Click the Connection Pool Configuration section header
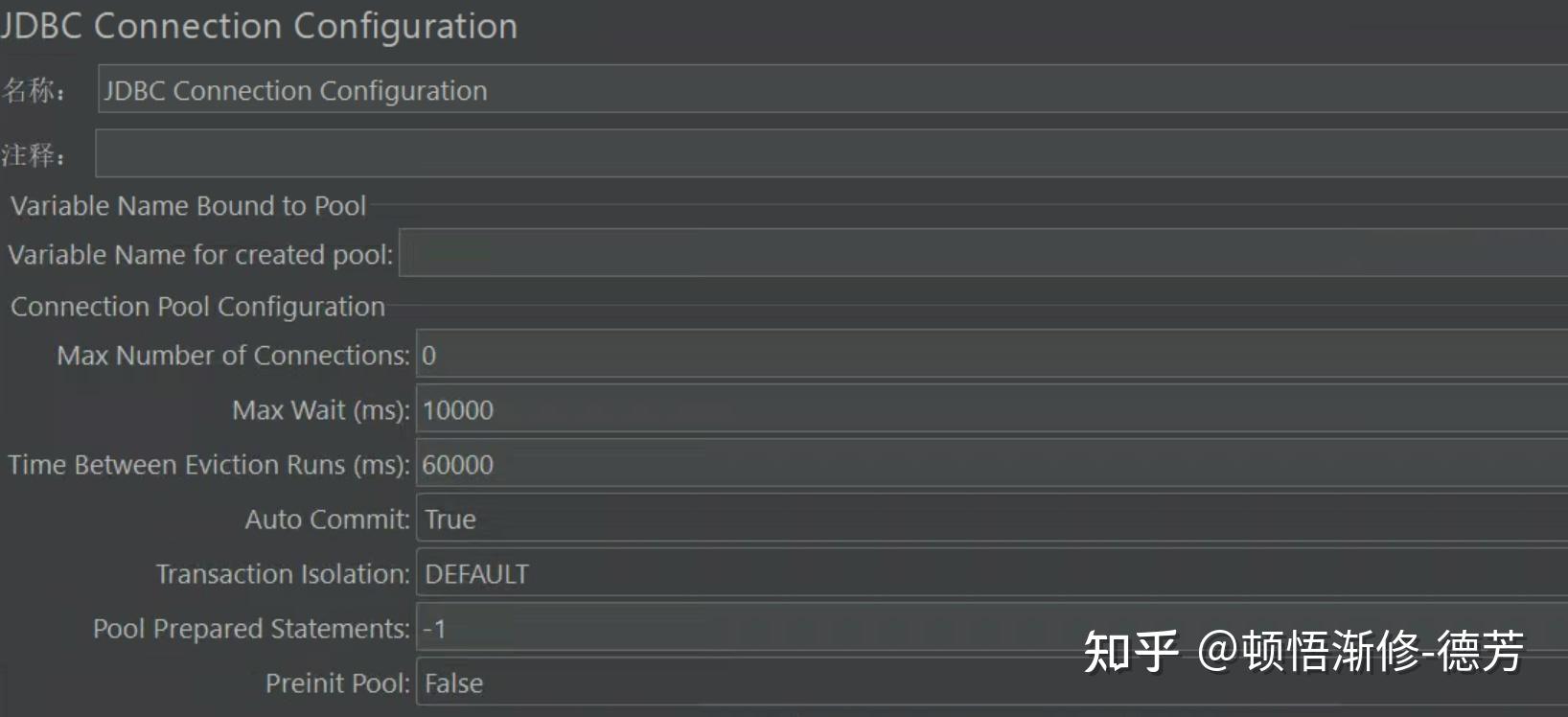The height and width of the screenshot is (717, 1568). point(196,306)
